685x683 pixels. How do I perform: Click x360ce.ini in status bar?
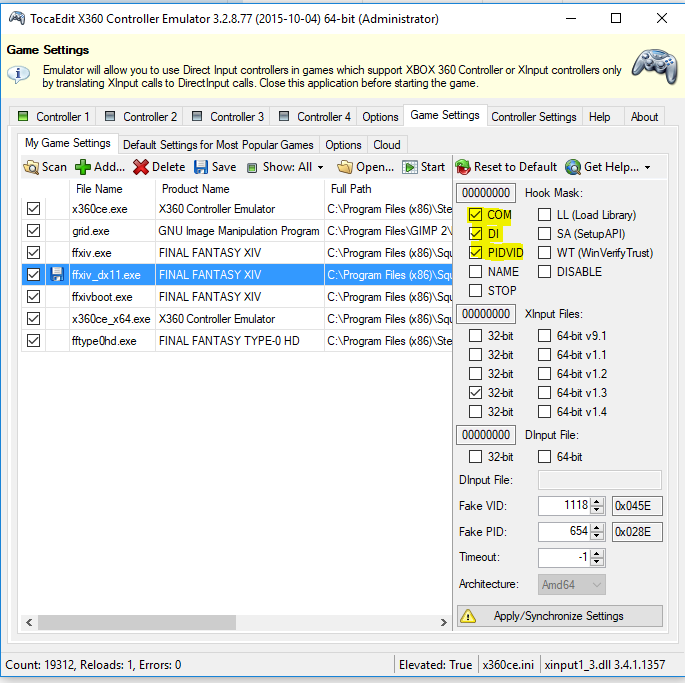[x=508, y=665]
